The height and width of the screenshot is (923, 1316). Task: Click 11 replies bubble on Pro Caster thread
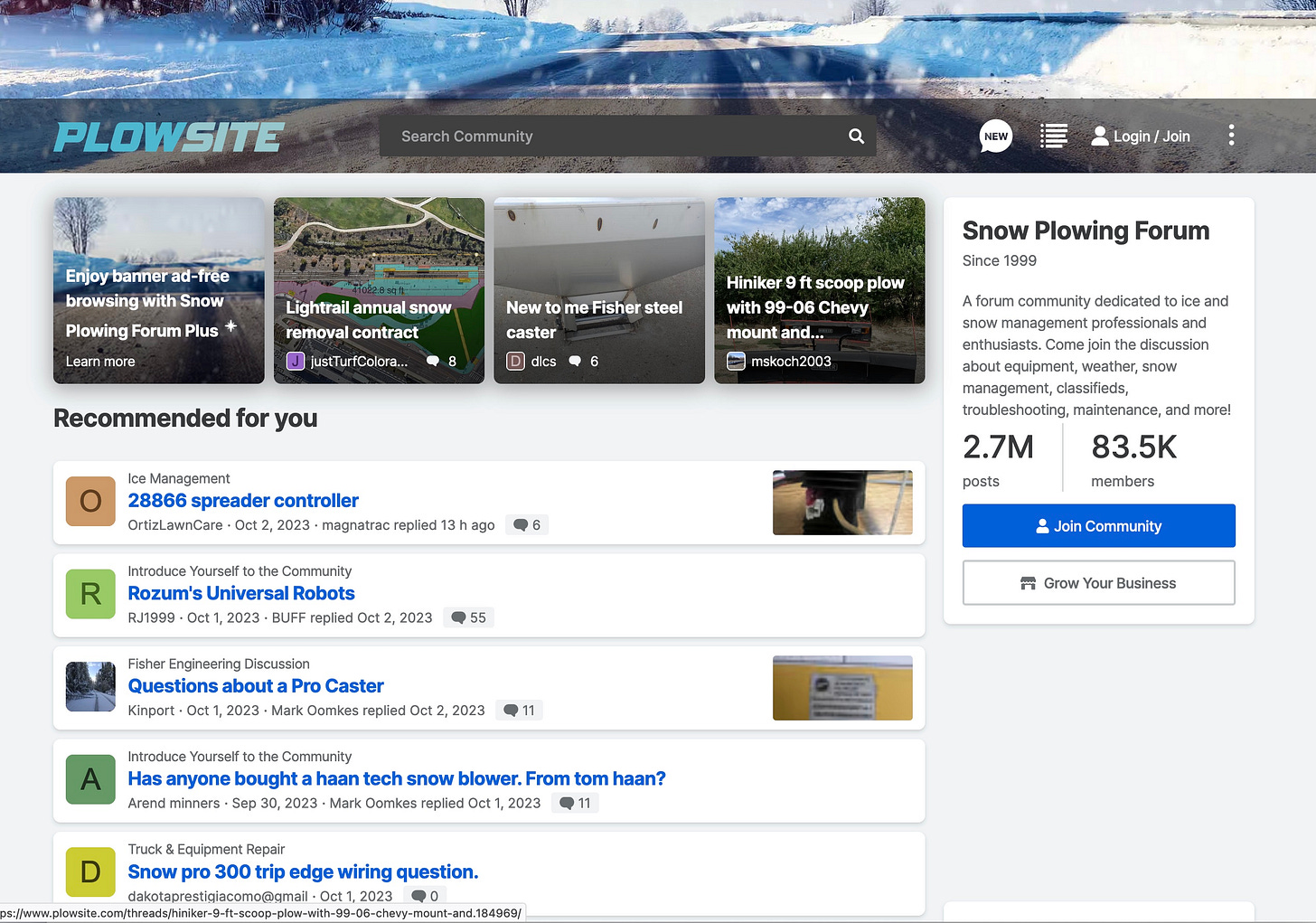click(x=519, y=711)
